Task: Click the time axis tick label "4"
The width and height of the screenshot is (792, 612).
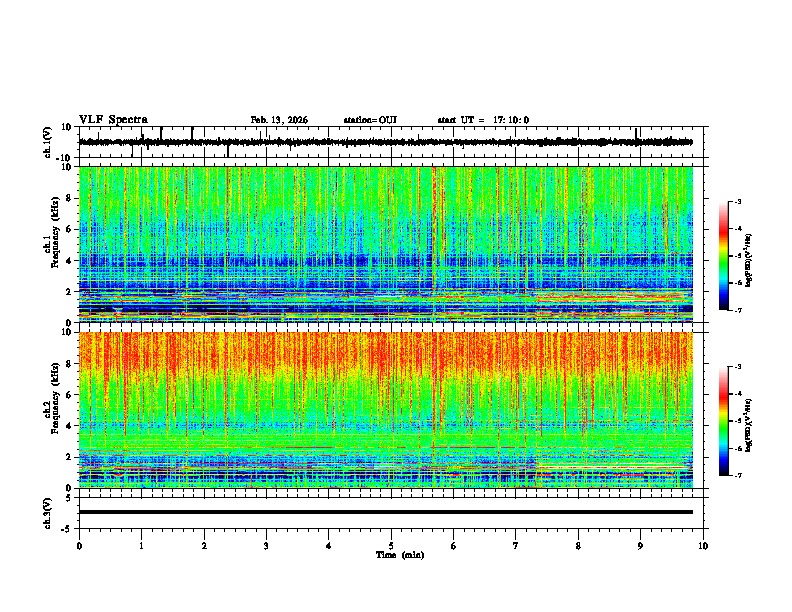Action: pos(329,546)
